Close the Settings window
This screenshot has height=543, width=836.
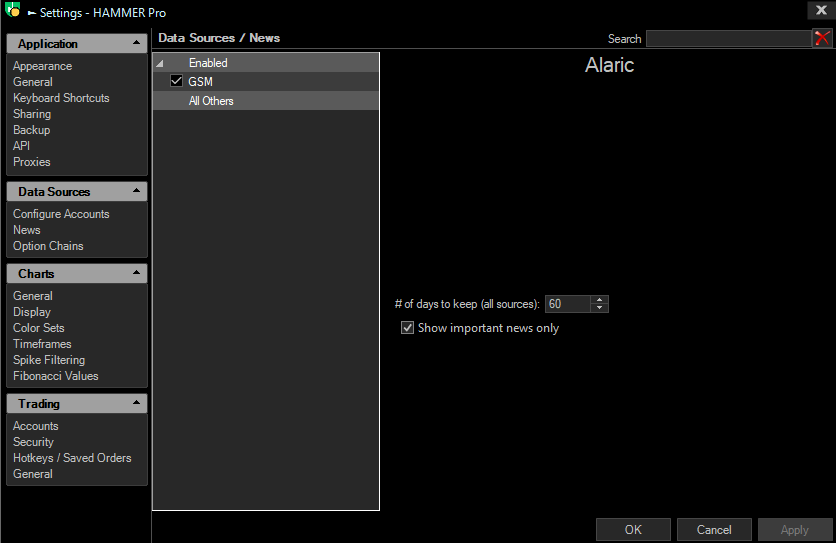[x=822, y=10]
